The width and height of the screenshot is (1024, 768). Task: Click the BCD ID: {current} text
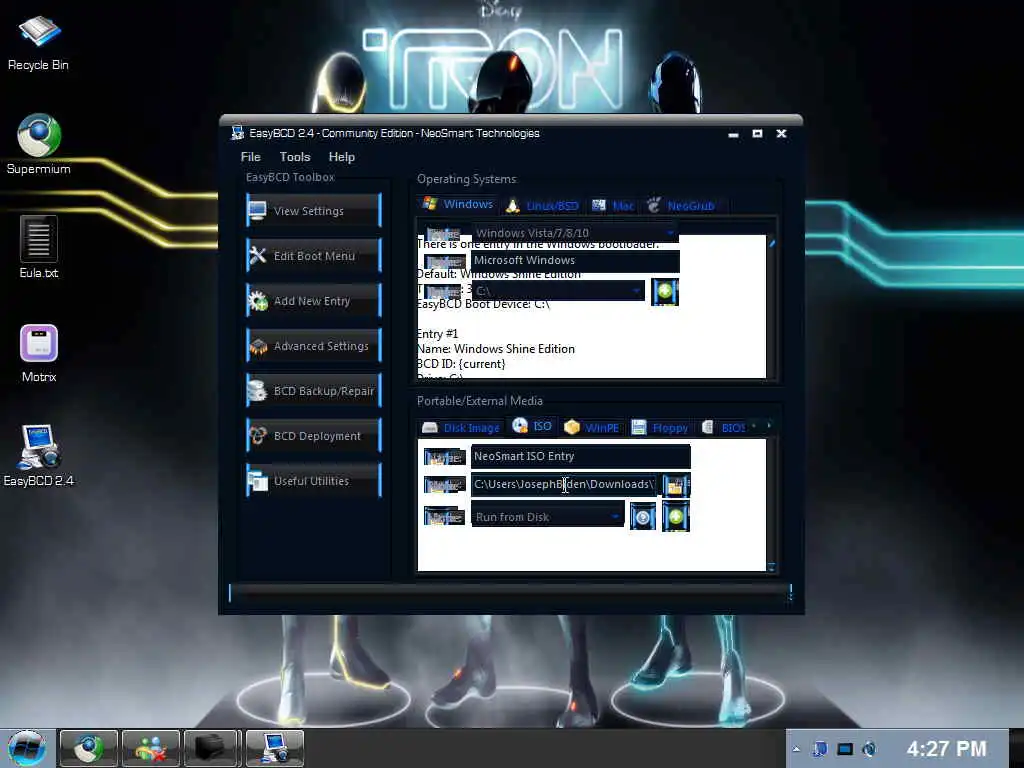(461, 364)
